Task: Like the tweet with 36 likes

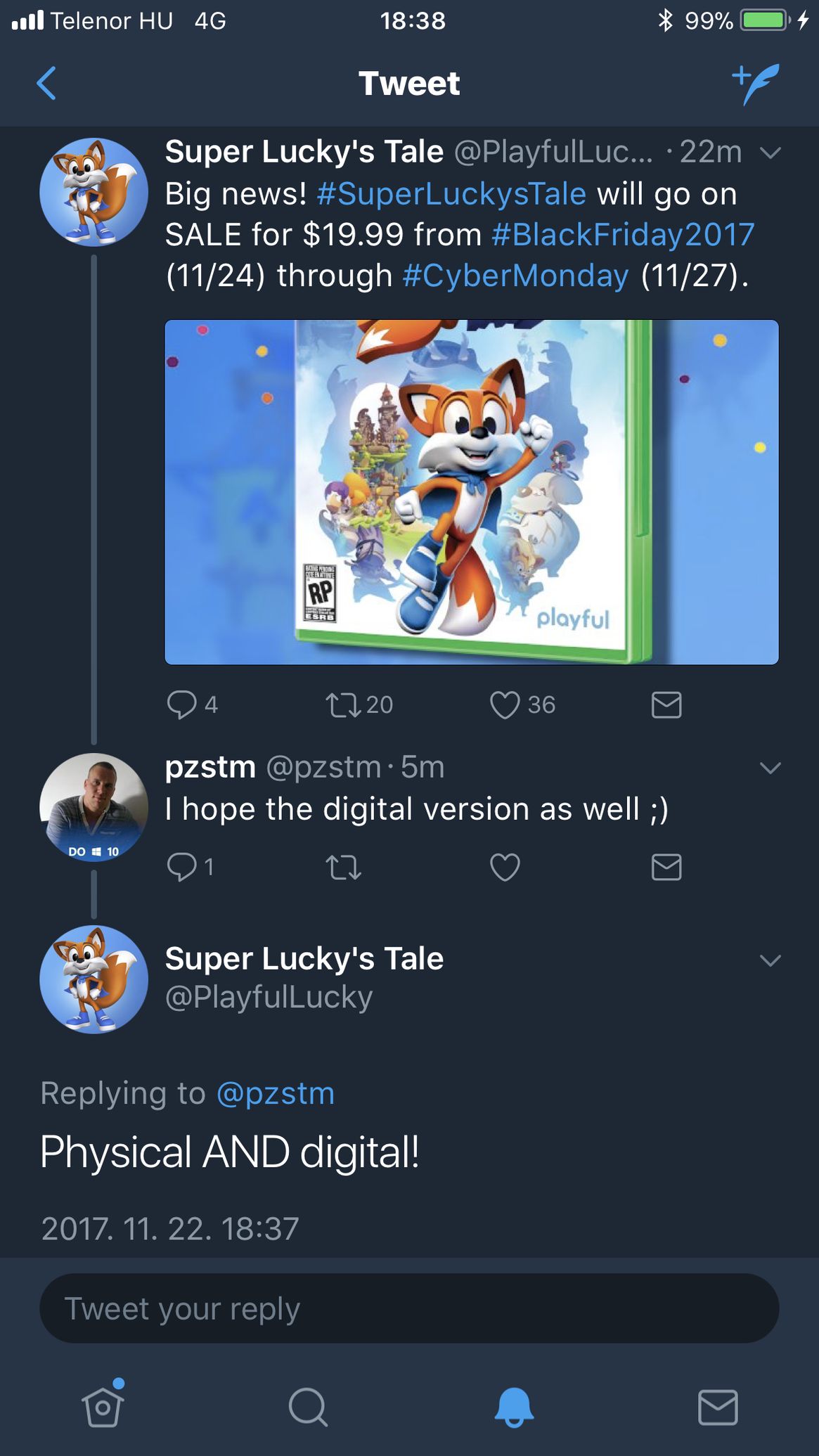Action: coord(505,704)
